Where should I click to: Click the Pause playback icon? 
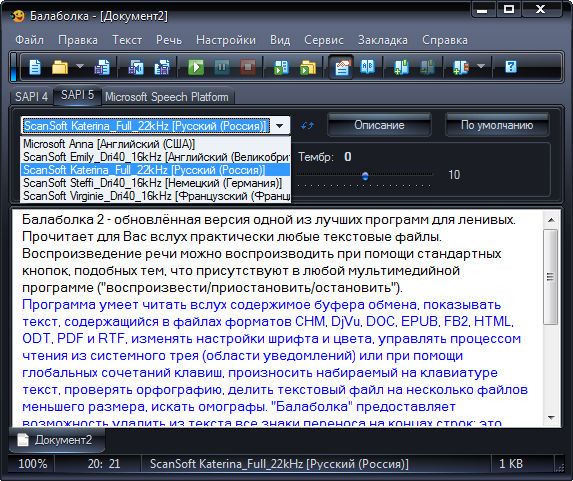[x=221, y=67]
